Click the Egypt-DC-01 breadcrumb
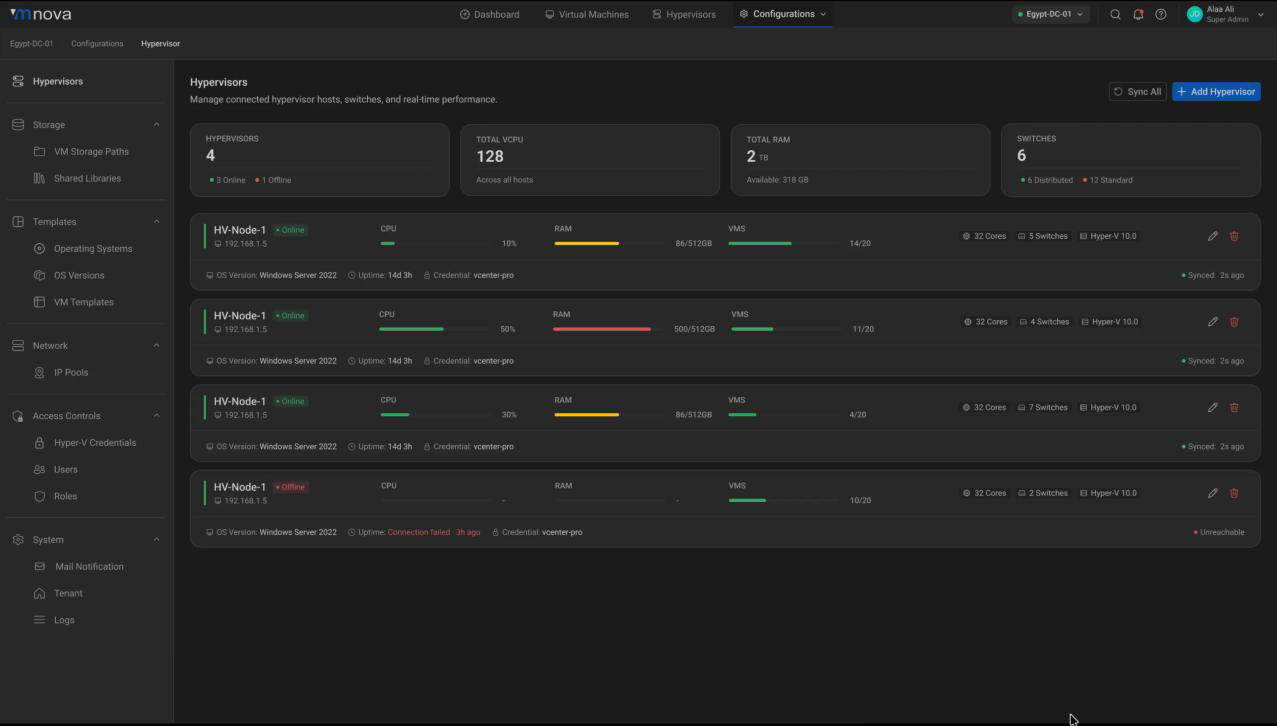The image size is (1277, 726). pyautogui.click(x=32, y=44)
